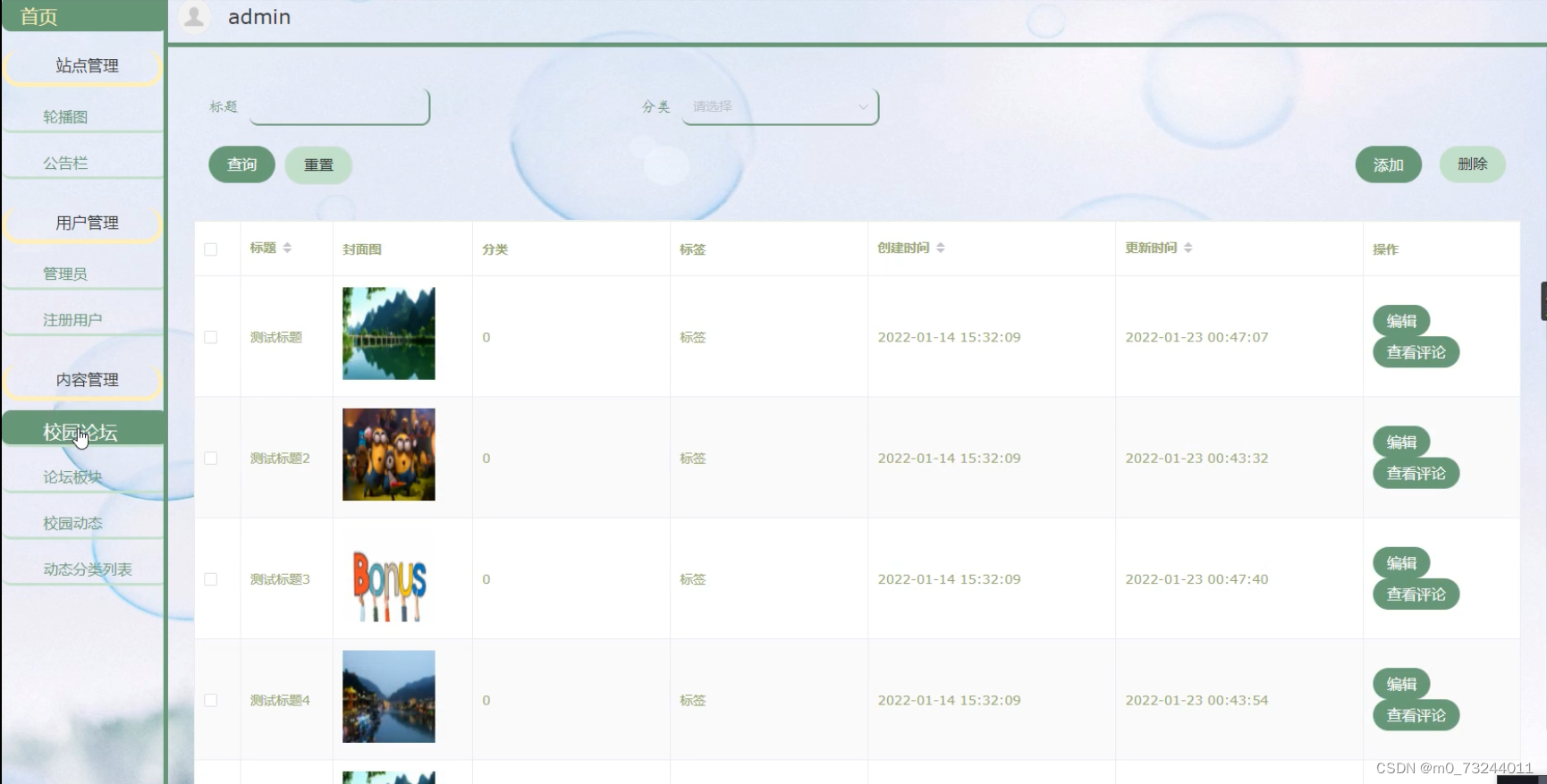Open 轮播图 in the sidebar
Image resolution: width=1547 pixels, height=784 pixels.
[x=83, y=116]
